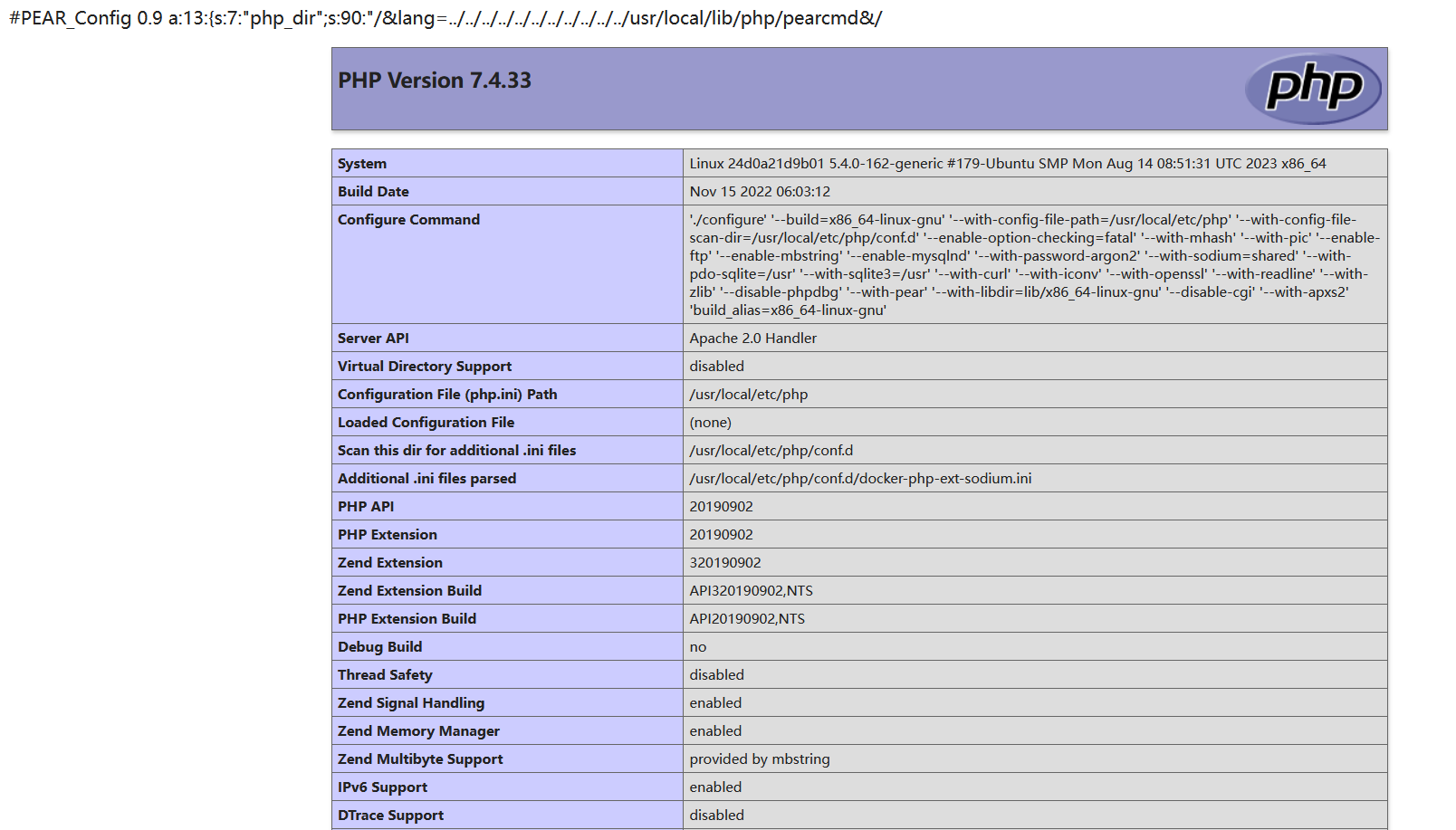This screenshot has height=830, width=1456.
Task: Select the IPv6 Support label
Action: pyautogui.click(x=382, y=787)
